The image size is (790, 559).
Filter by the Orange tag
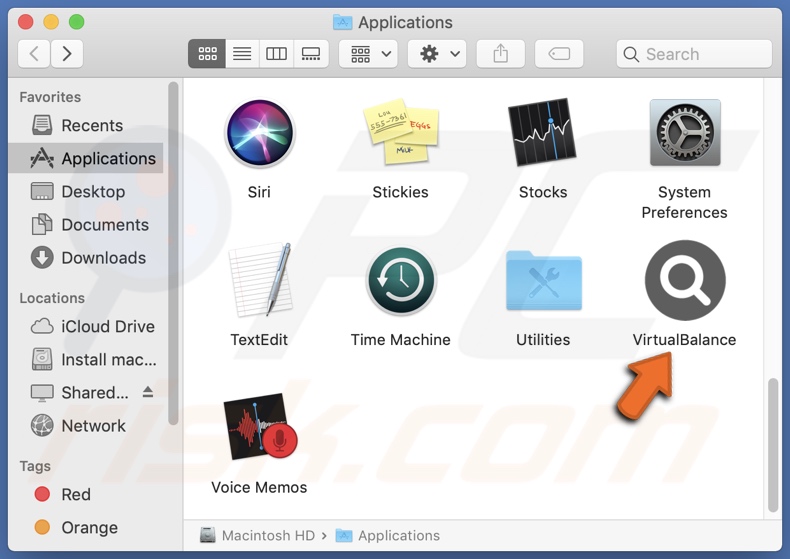pyautogui.click(x=86, y=527)
